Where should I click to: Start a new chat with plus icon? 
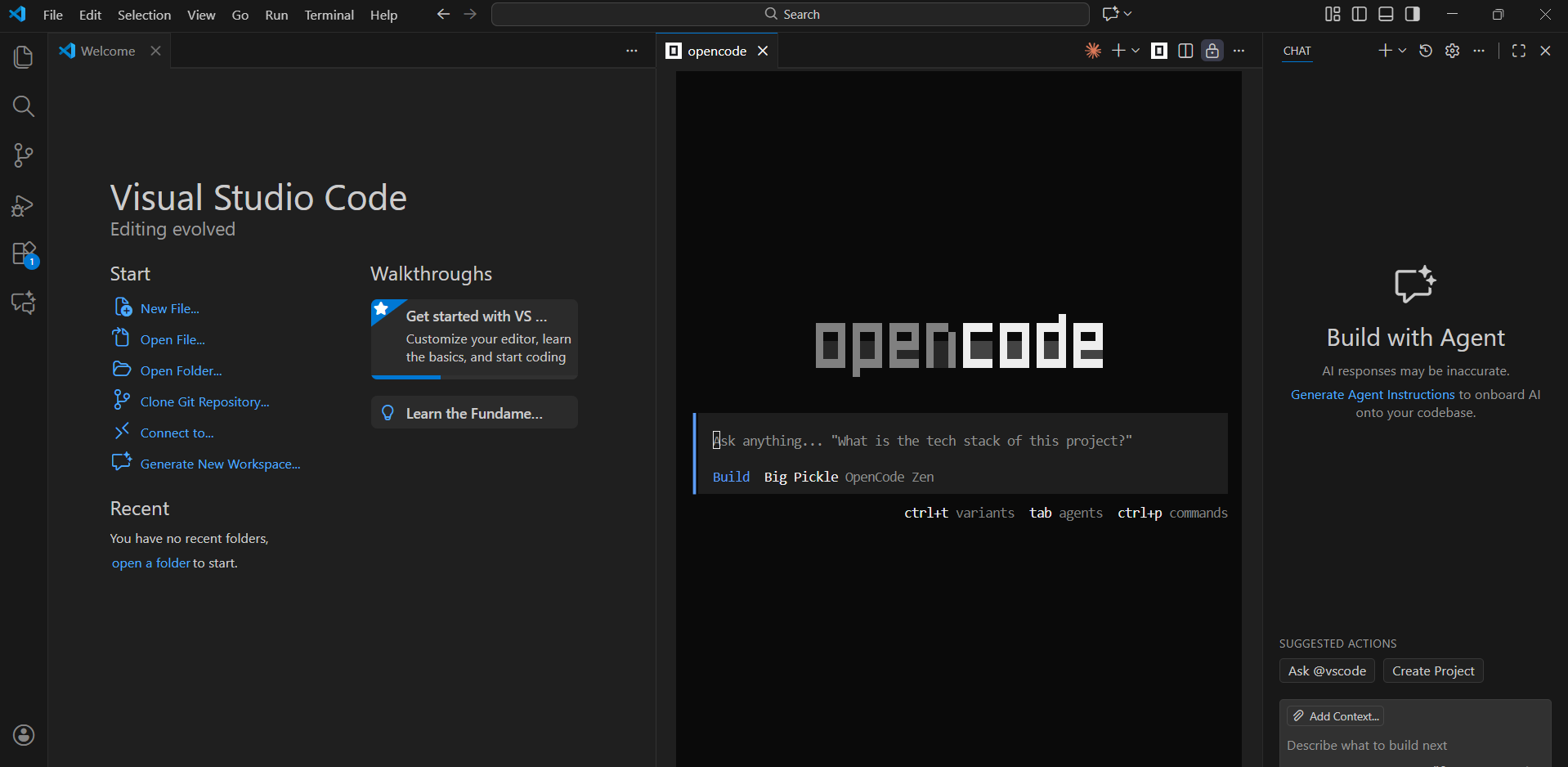pyautogui.click(x=1385, y=51)
